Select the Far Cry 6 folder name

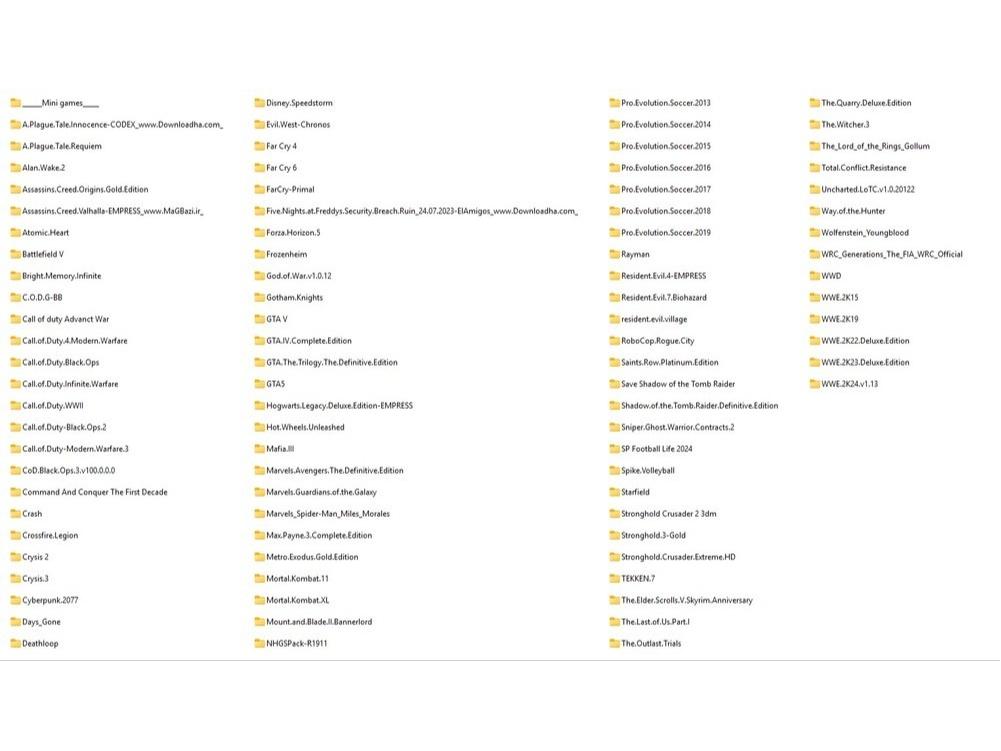coord(281,168)
